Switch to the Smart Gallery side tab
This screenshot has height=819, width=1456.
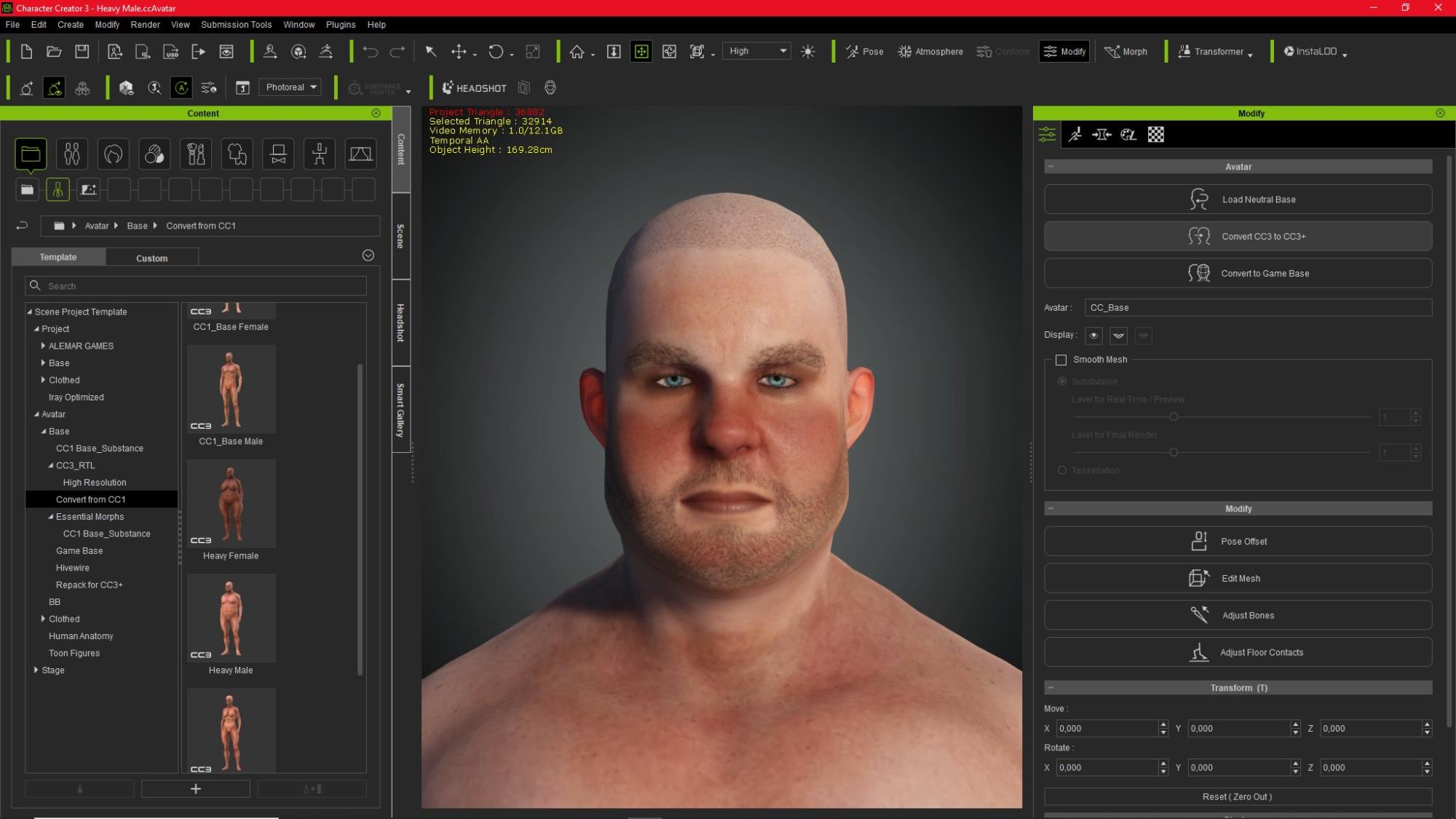click(x=401, y=410)
